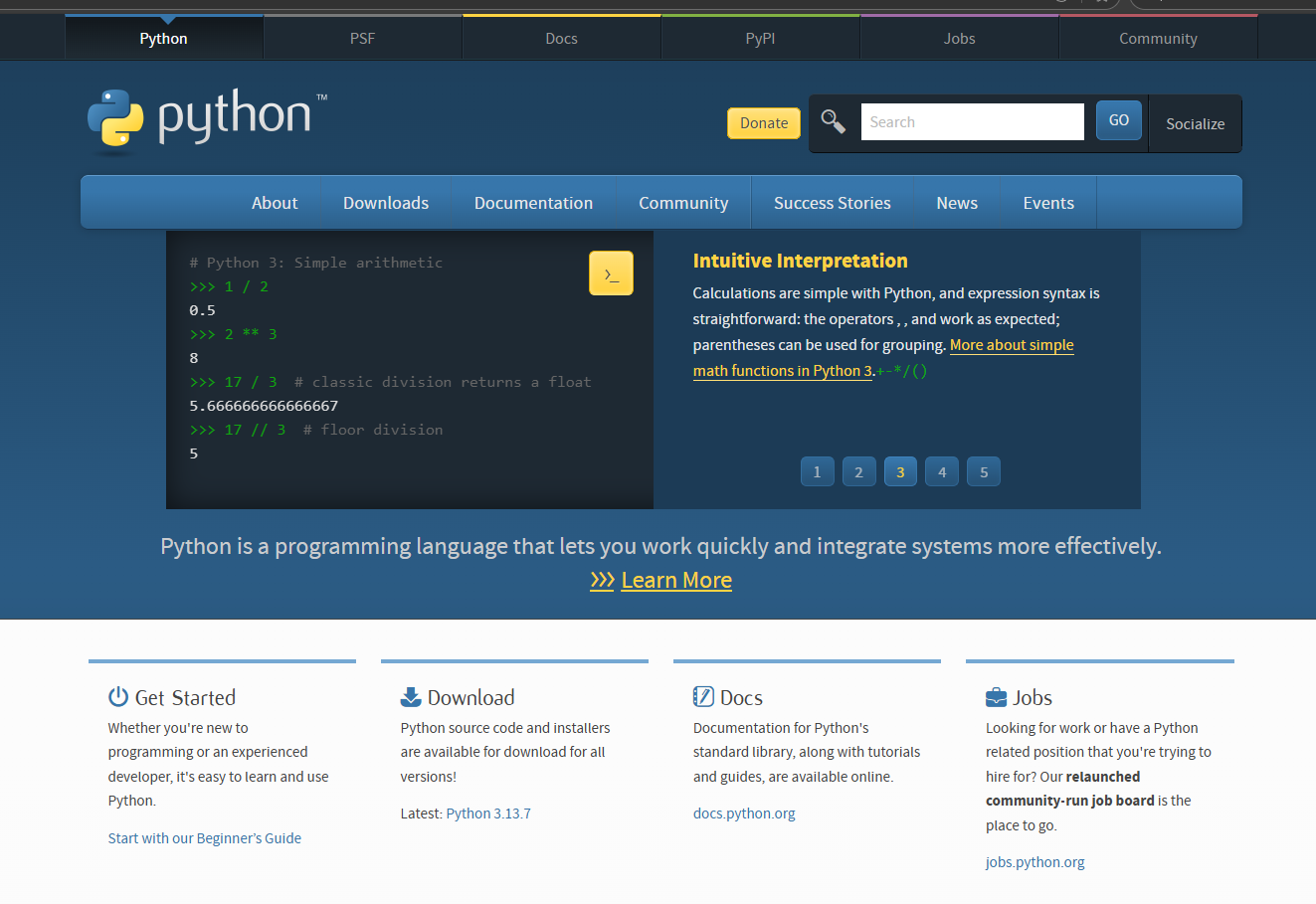
Task: Click the Docs notebook icon
Action: click(703, 697)
